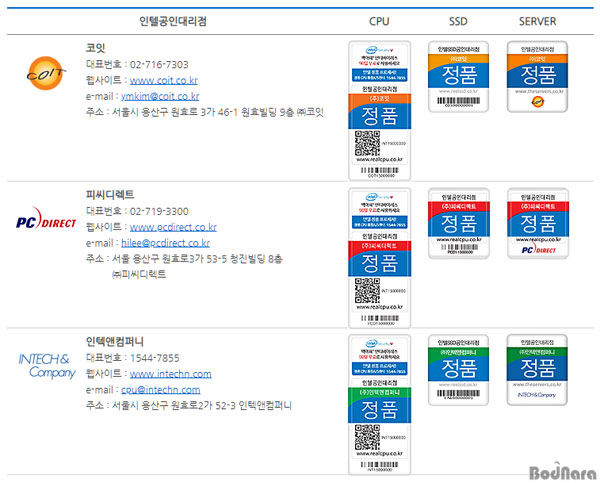Click Intech SERVER 정품 sticker image
Viewport: 600px width, 483px height.
[x=537, y=370]
